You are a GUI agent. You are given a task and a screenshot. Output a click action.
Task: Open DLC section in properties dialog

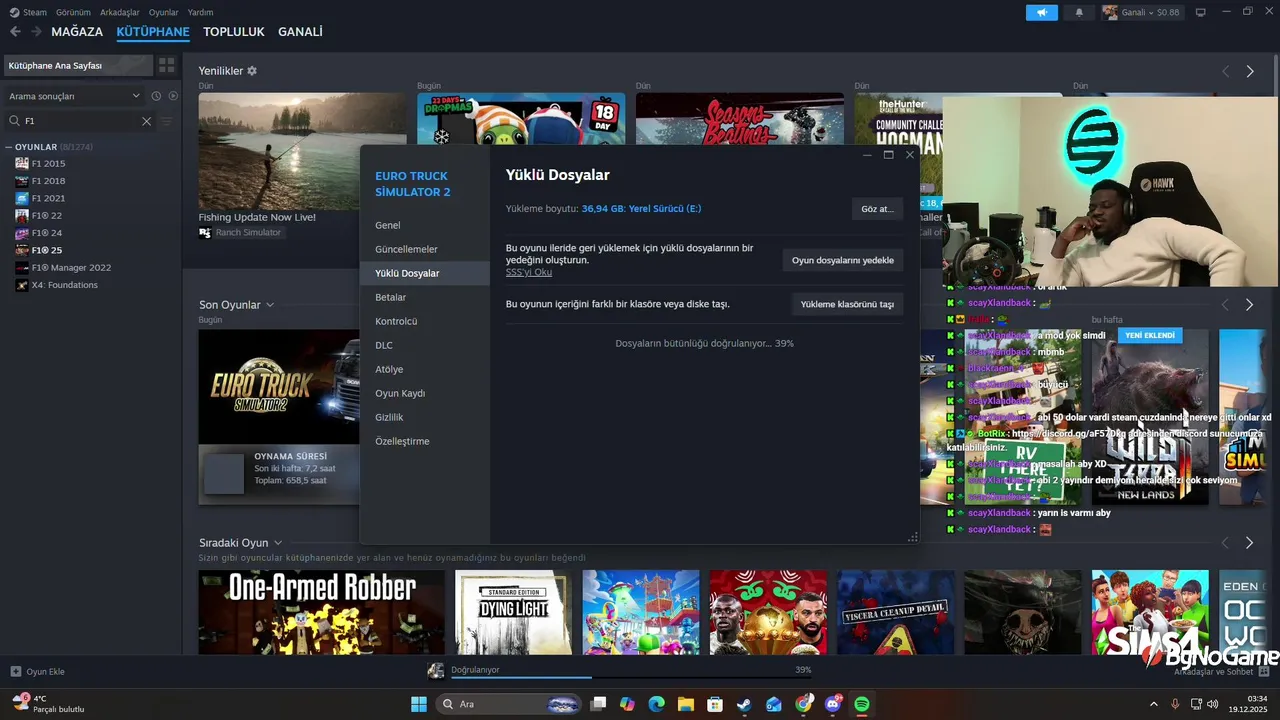[x=425, y=345]
